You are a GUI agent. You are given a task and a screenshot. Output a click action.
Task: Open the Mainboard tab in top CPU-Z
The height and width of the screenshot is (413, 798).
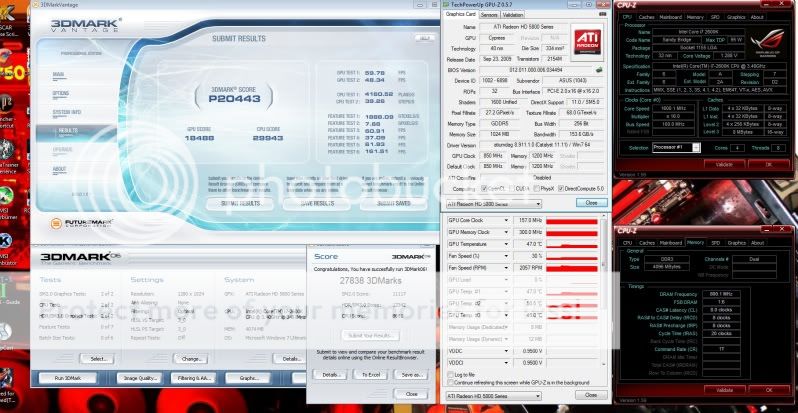671,17
